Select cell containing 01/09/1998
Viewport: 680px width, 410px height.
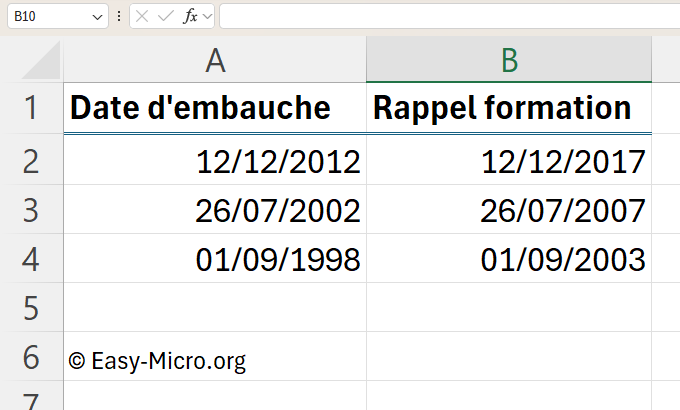(215, 259)
